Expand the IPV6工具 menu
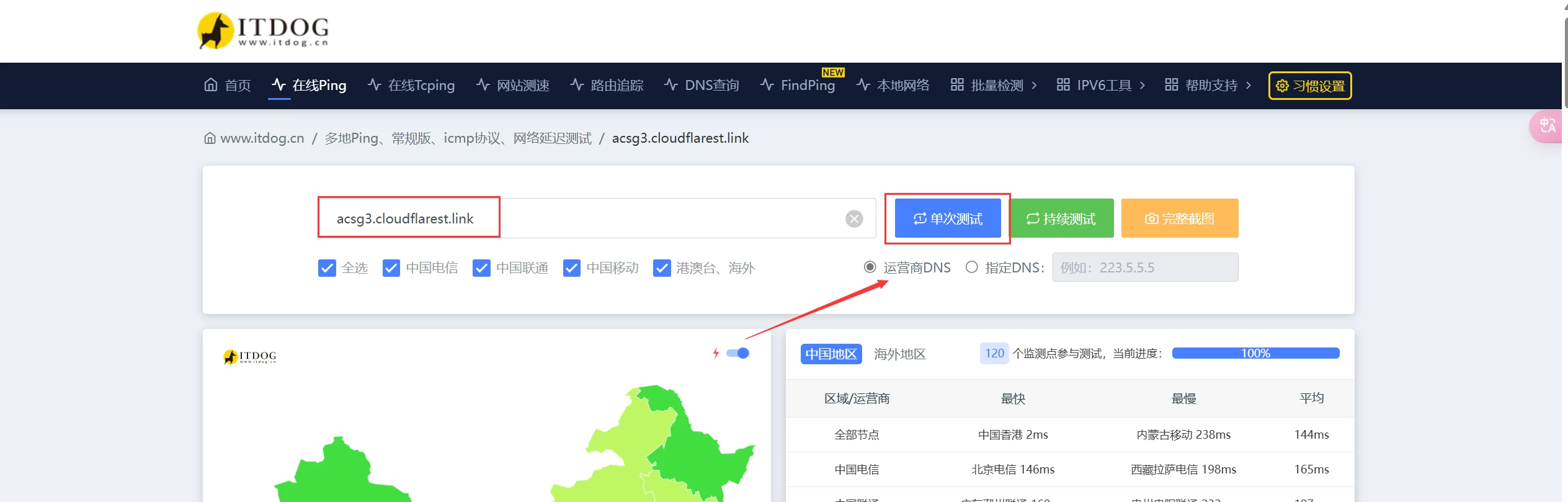The width and height of the screenshot is (1568, 502). [1101, 85]
